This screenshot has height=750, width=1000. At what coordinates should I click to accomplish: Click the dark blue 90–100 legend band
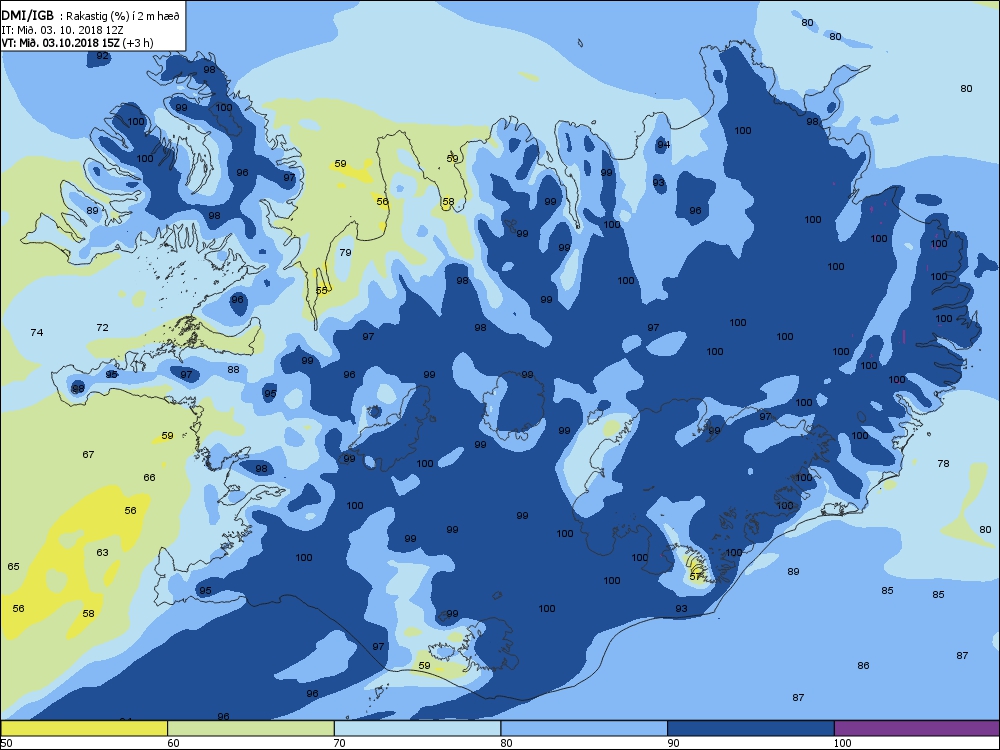pyautogui.click(x=751, y=728)
